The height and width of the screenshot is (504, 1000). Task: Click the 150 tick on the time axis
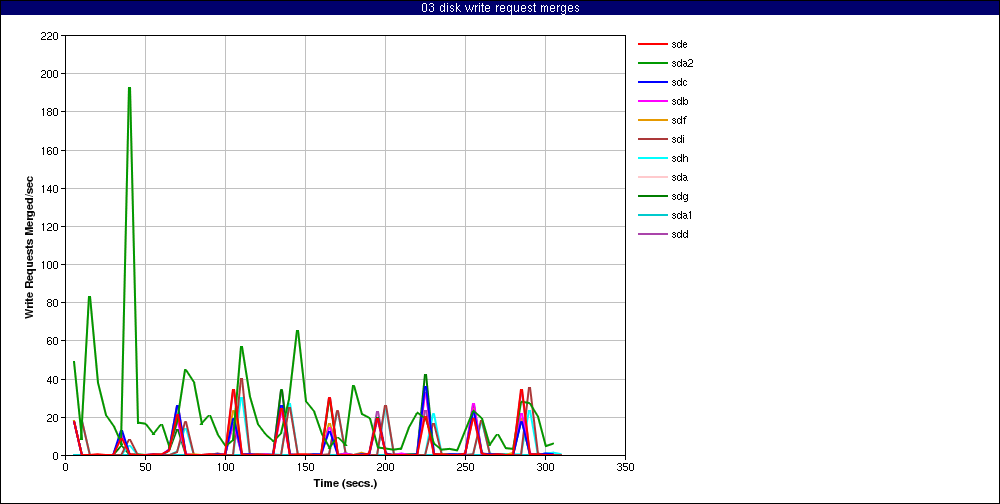click(305, 466)
